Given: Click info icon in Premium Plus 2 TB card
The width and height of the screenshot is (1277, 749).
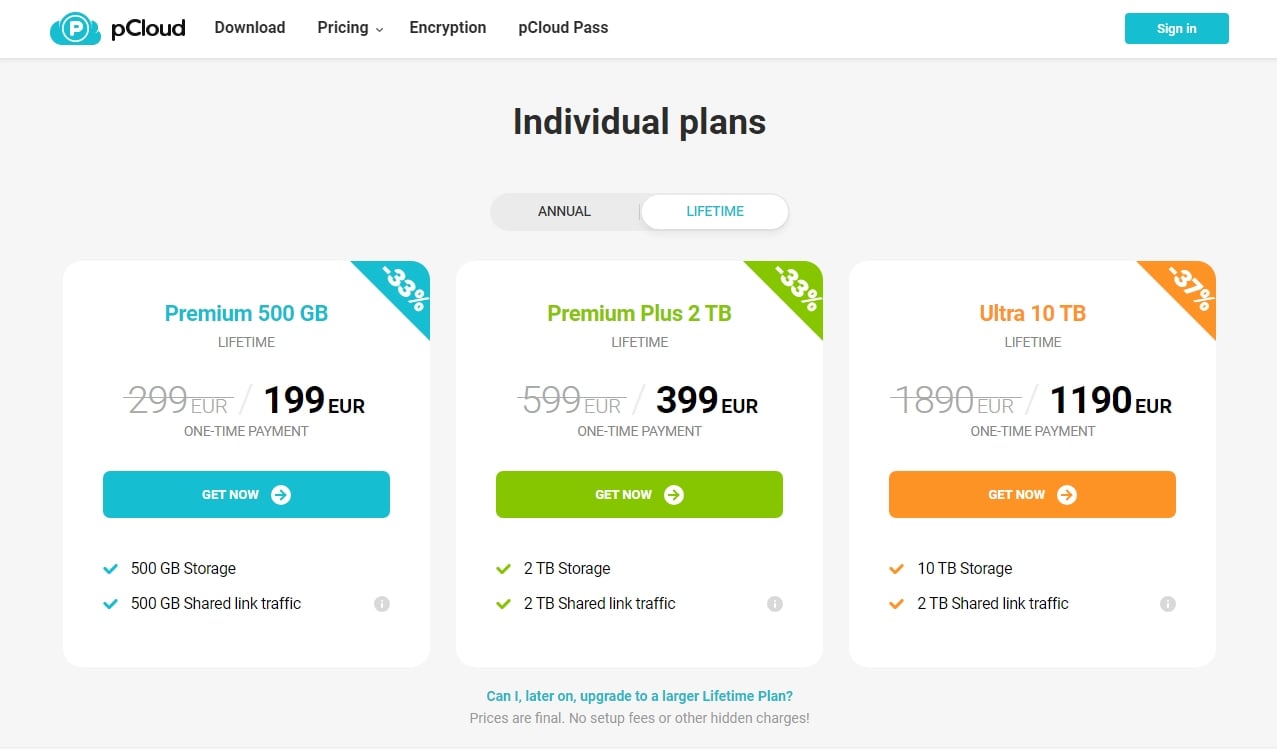Looking at the screenshot, I should click(x=775, y=604).
